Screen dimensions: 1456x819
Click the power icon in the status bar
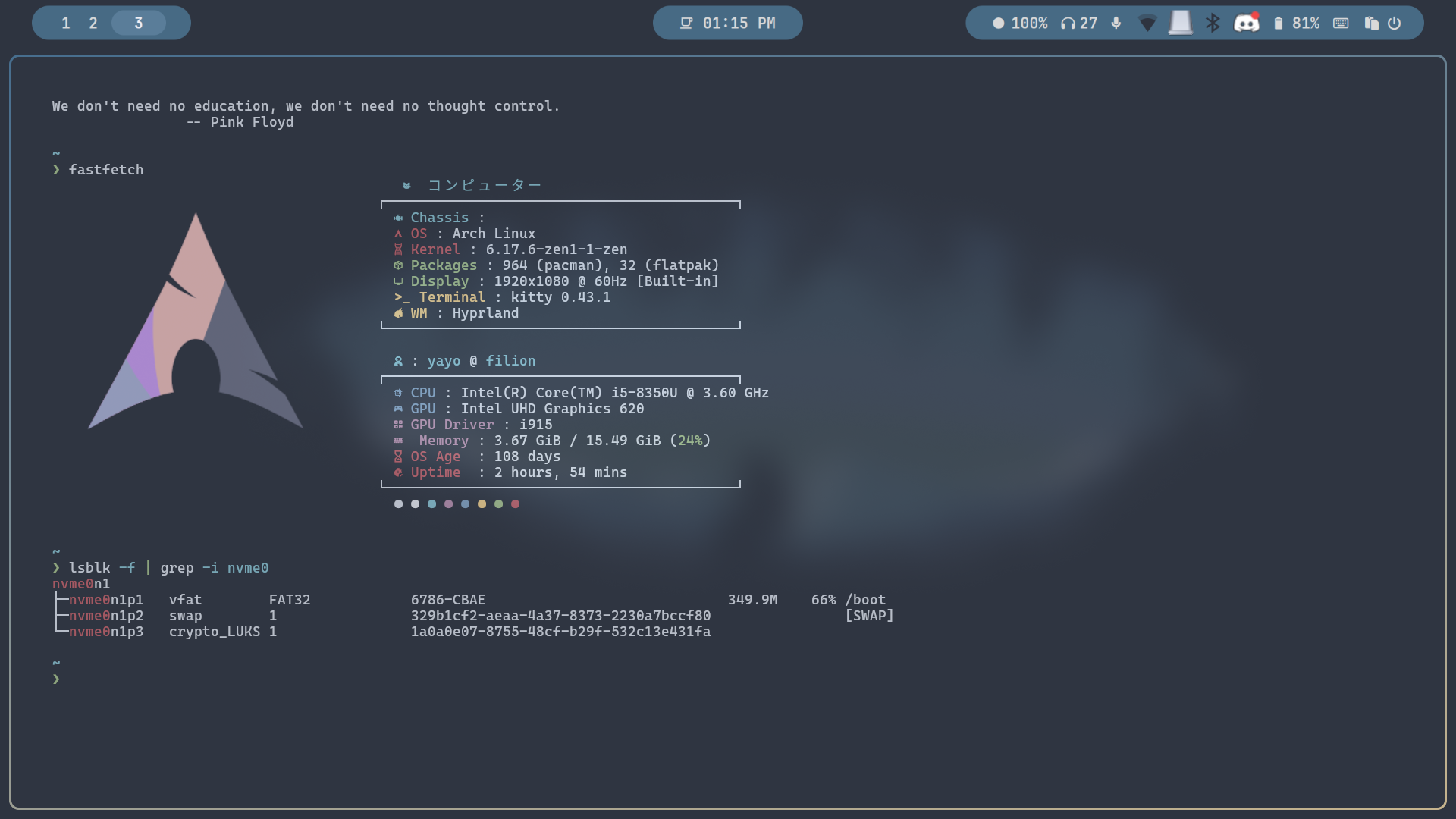point(1394,24)
